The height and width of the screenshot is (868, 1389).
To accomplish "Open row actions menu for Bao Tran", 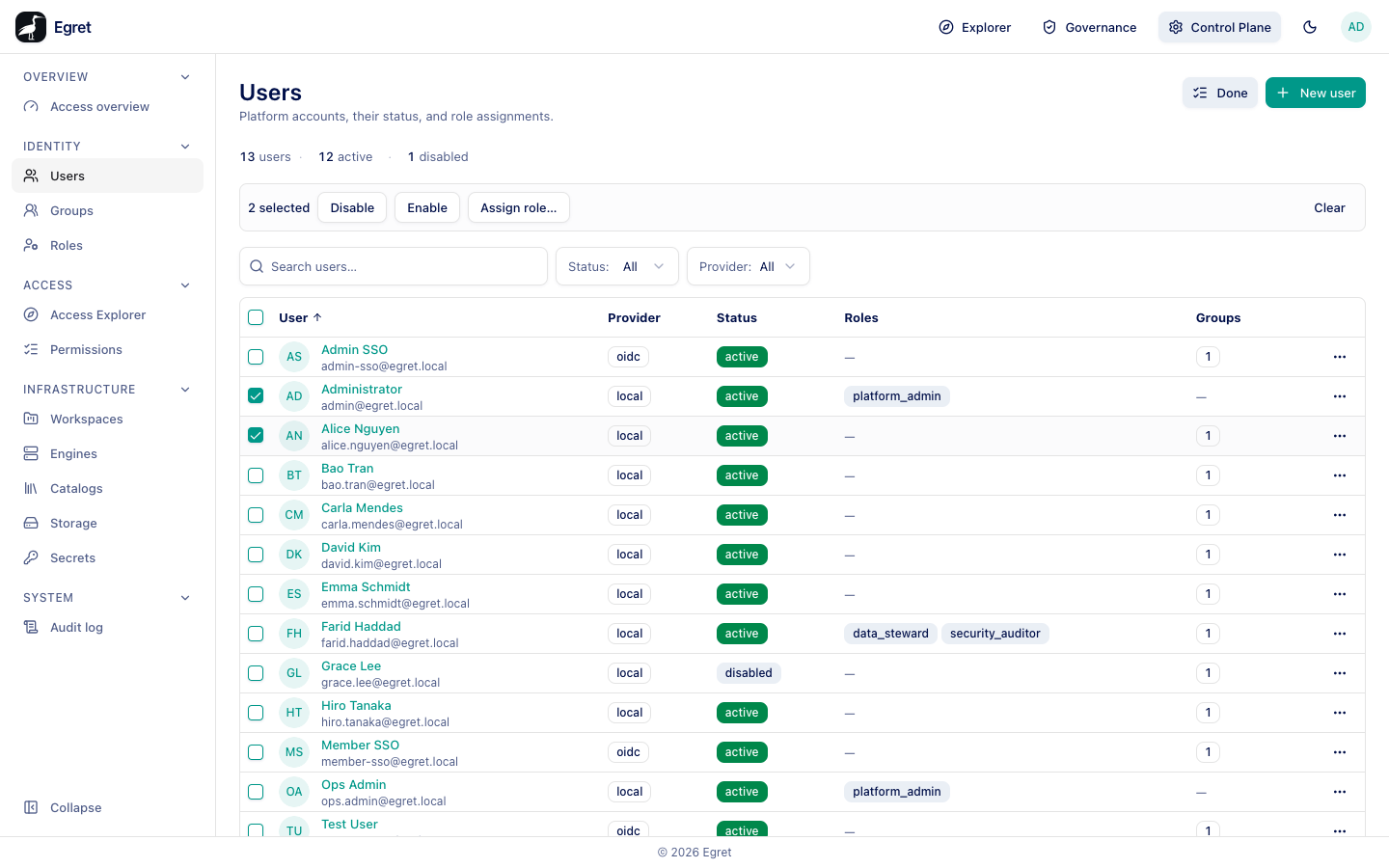I will 1340,475.
